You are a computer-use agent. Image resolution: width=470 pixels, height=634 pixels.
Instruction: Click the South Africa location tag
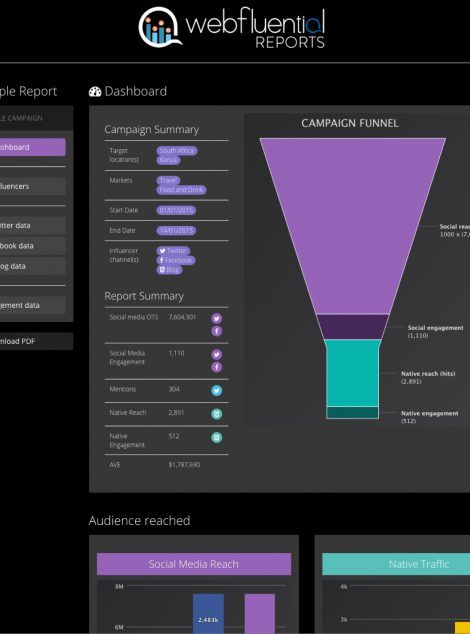(x=177, y=151)
